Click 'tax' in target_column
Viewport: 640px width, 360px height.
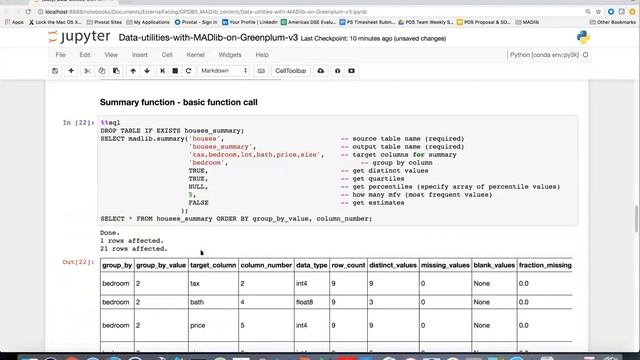click(195, 283)
